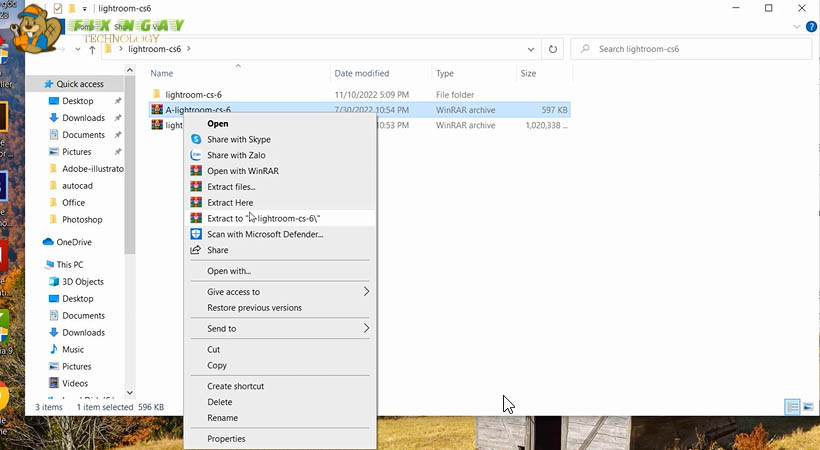Open OneDrive in the sidebar

74,242
